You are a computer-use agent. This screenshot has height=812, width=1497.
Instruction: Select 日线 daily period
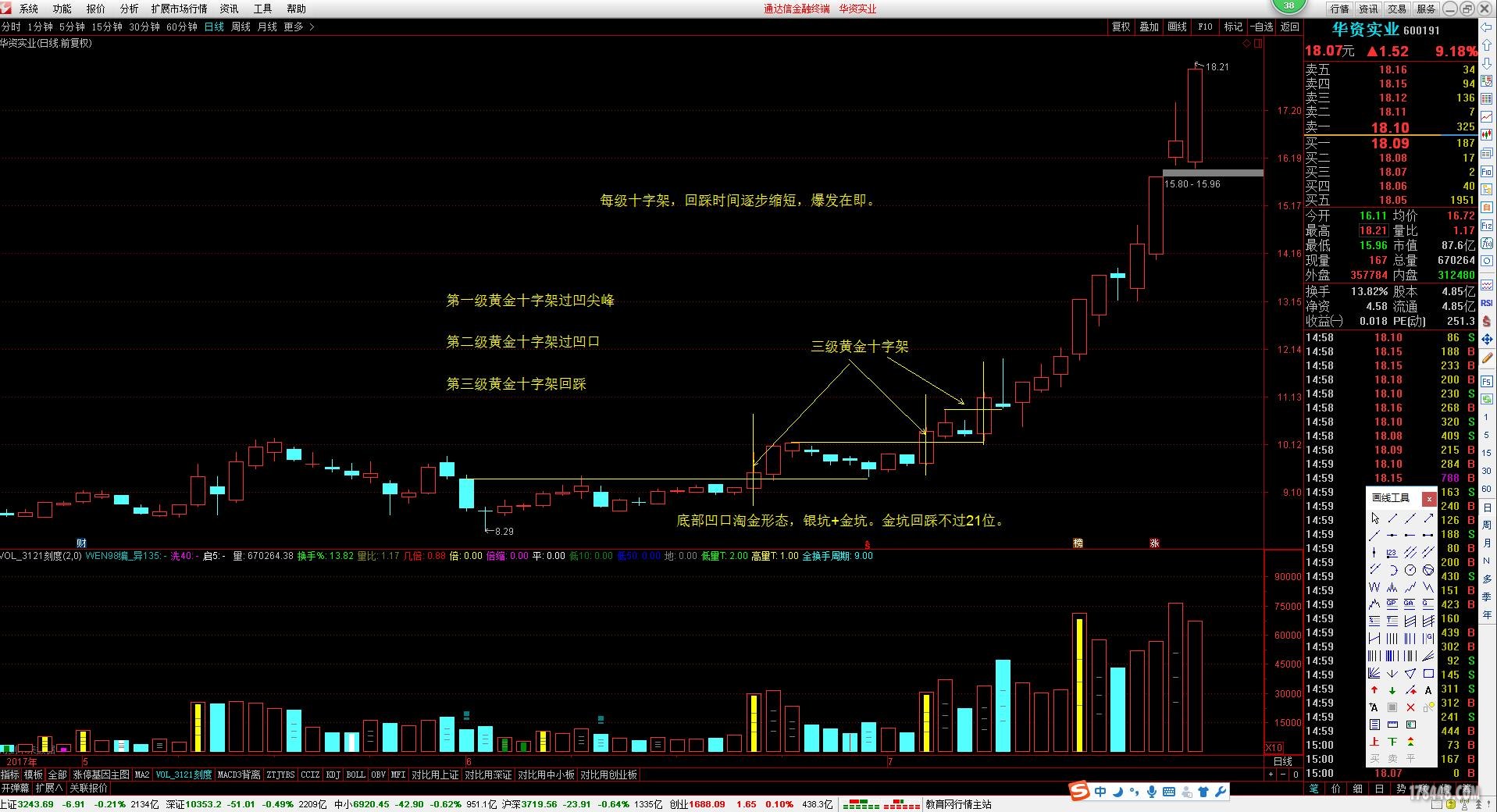(214, 27)
